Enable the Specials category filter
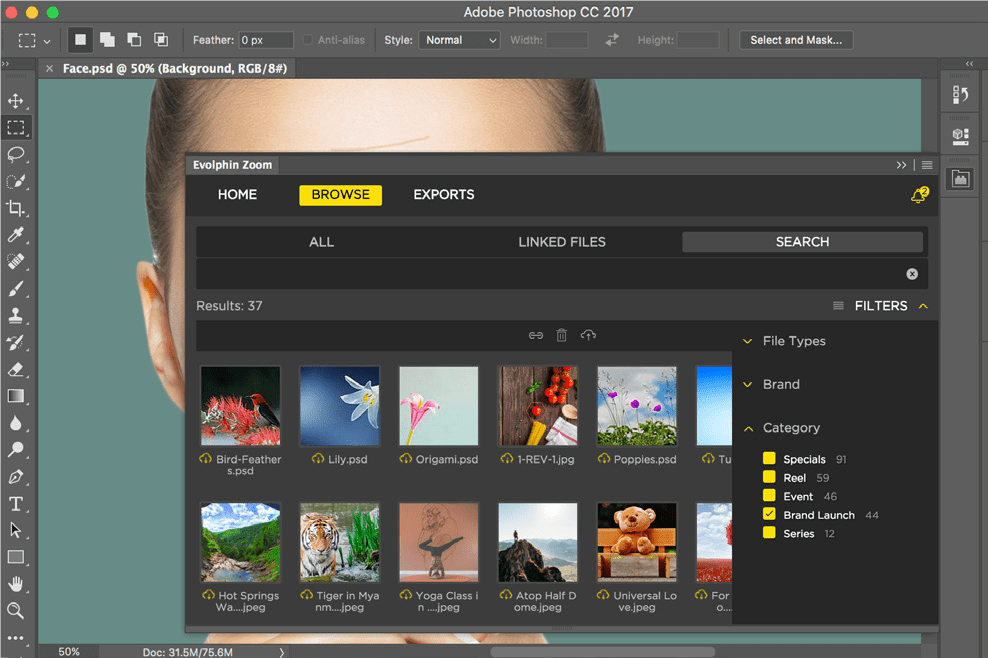The width and height of the screenshot is (988, 658). coord(769,458)
